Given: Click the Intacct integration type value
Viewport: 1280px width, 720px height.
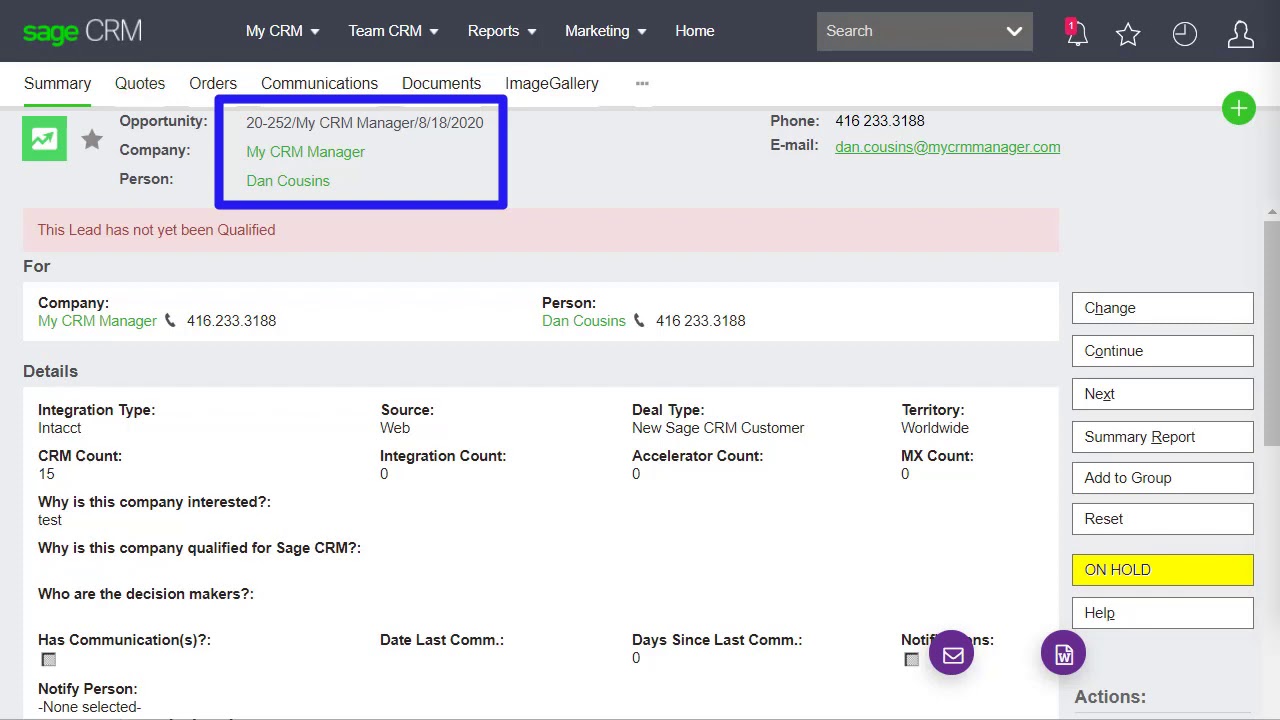Looking at the screenshot, I should coord(59,428).
